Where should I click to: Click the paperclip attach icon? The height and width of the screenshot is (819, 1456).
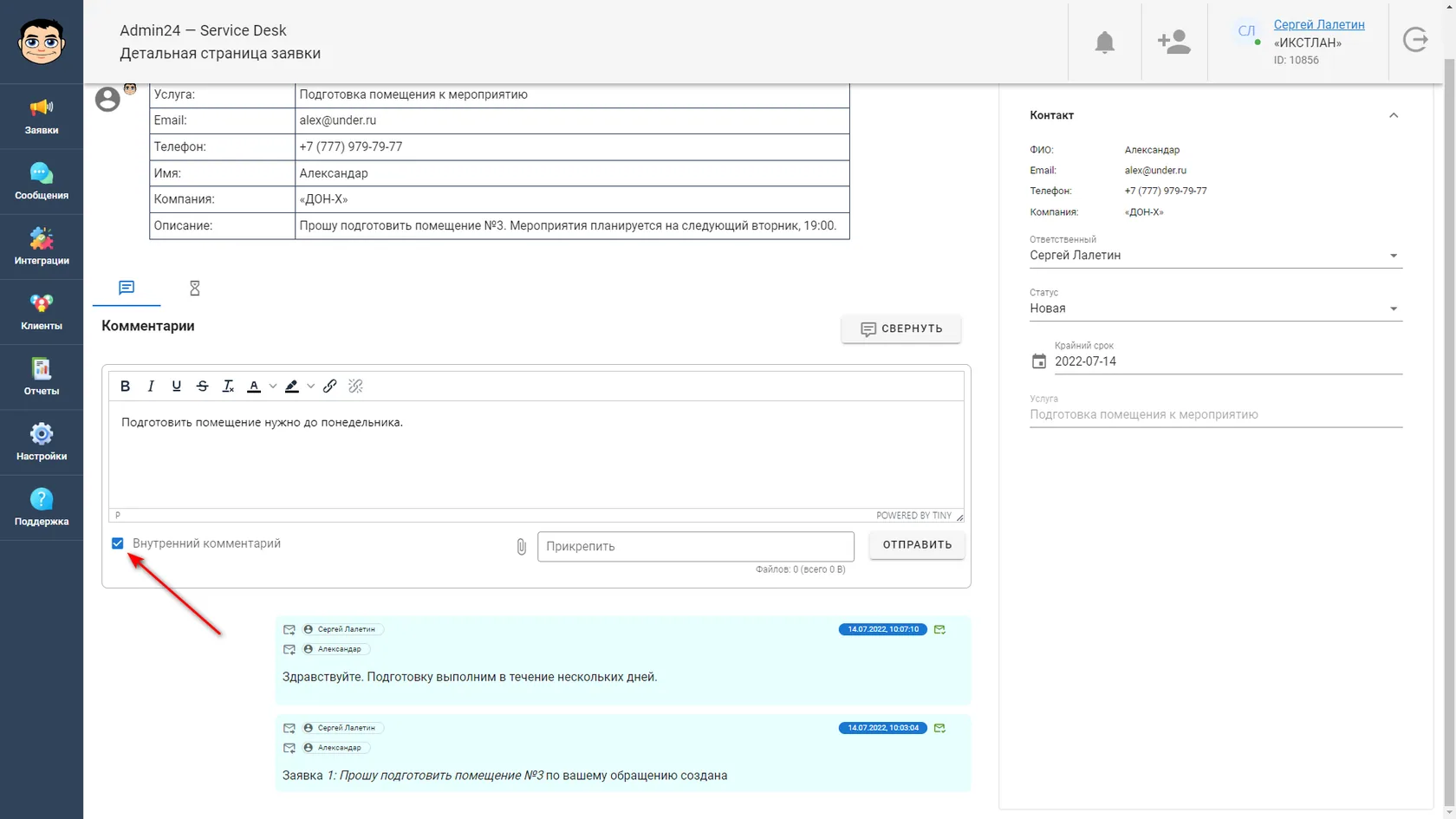(521, 547)
